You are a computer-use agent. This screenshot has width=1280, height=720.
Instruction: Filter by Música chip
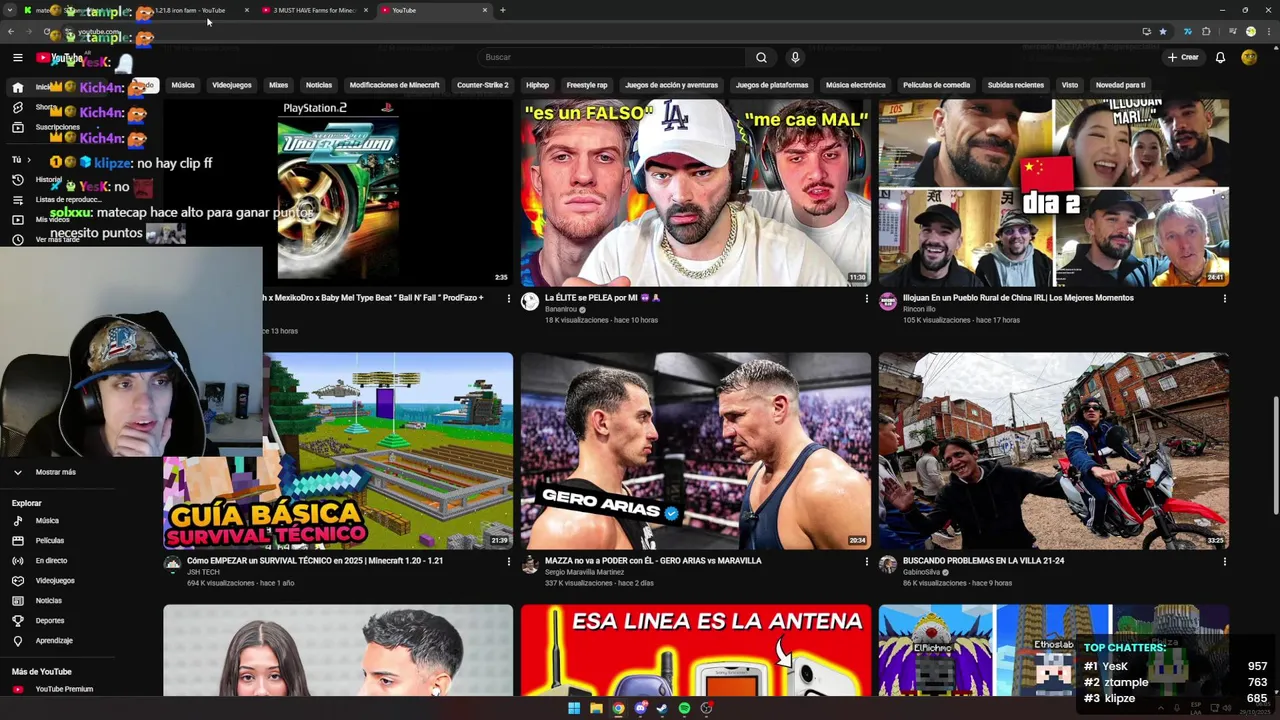coord(183,85)
